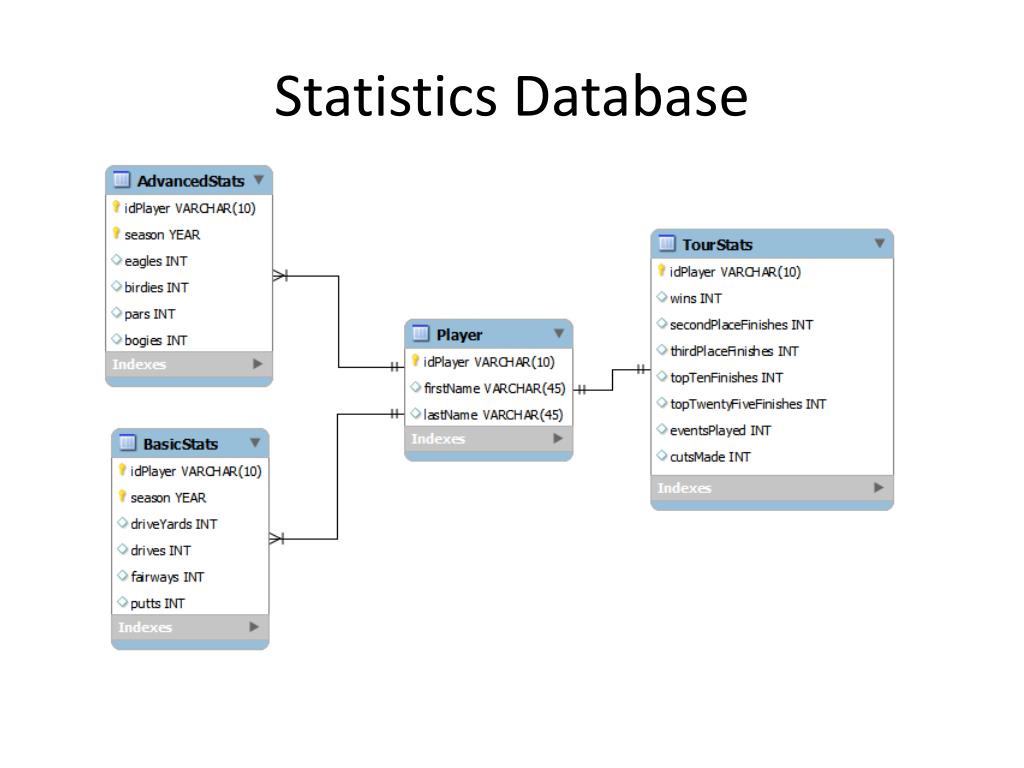1024x768 pixels.
Task: Select 'birdies INT' column text
Action: pos(156,287)
